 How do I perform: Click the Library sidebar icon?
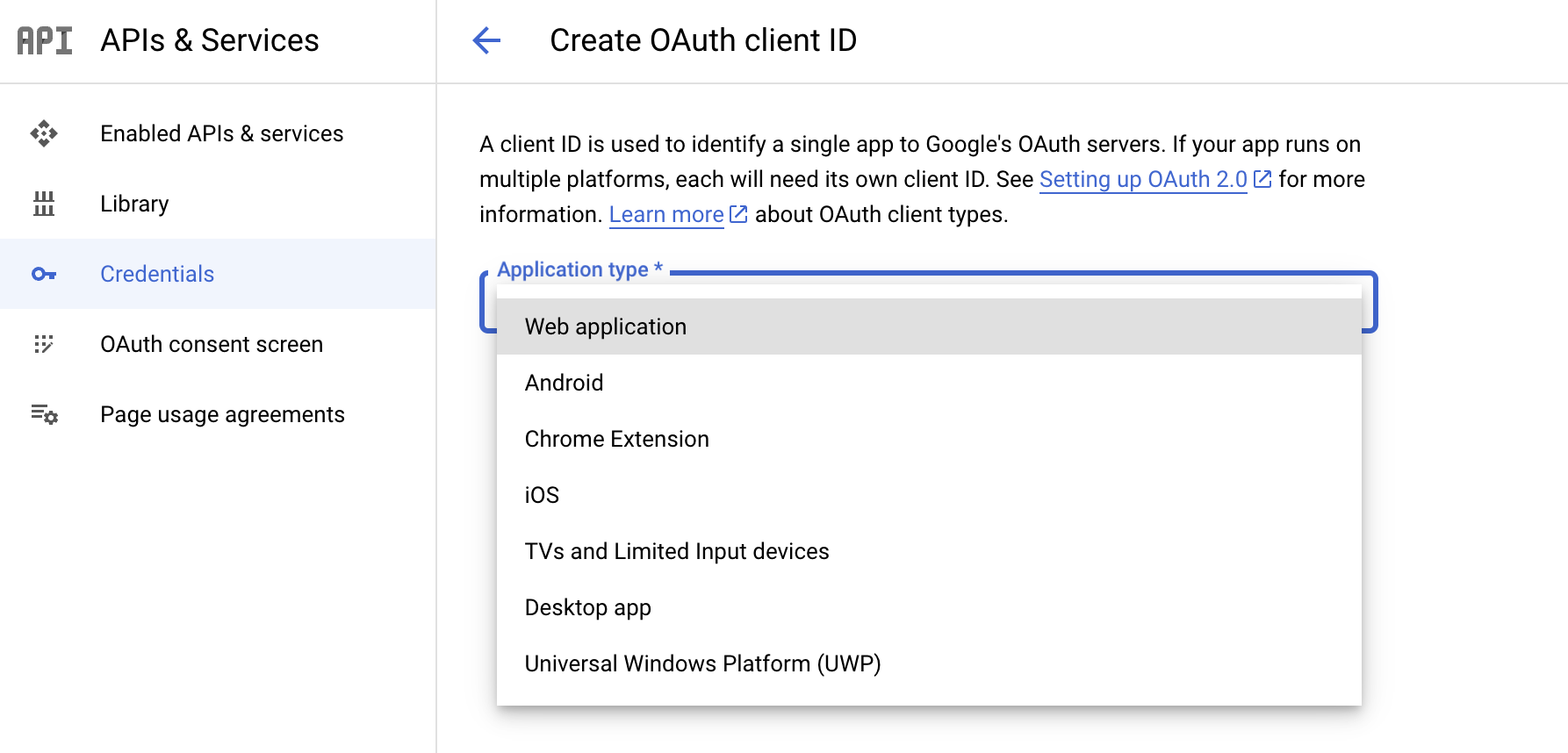click(44, 204)
